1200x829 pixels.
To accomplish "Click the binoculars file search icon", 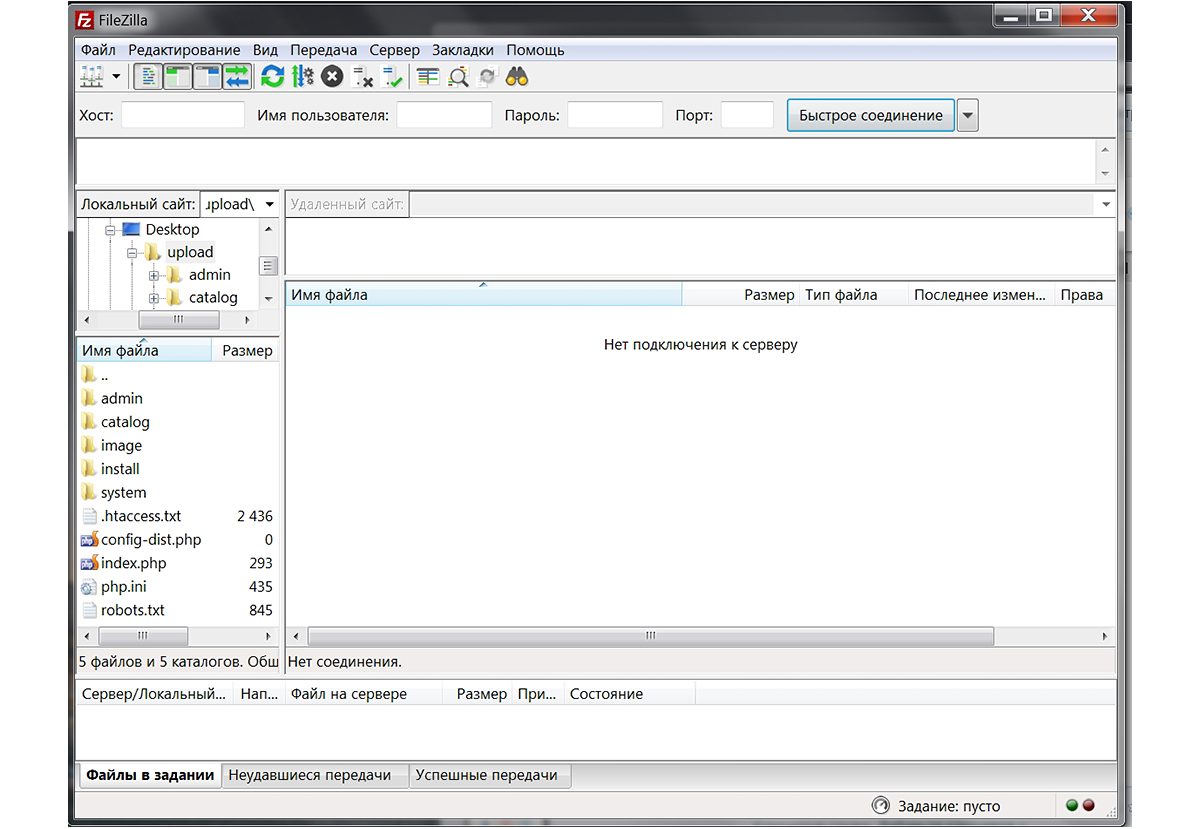I will [x=517, y=76].
